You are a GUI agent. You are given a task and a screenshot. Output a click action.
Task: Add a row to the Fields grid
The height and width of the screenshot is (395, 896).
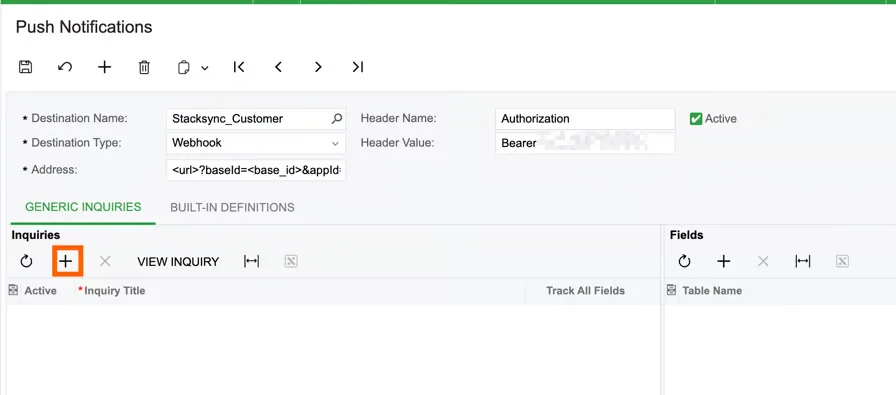(x=723, y=261)
